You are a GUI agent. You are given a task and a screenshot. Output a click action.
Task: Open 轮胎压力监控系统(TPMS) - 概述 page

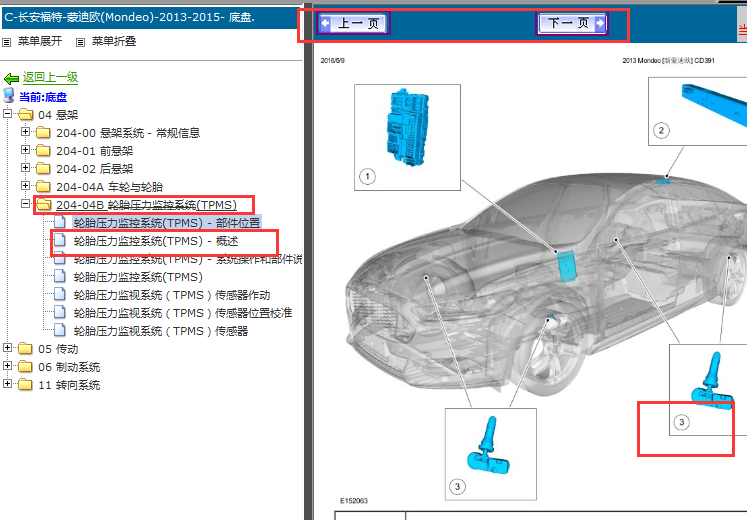pyautogui.click(x=156, y=241)
